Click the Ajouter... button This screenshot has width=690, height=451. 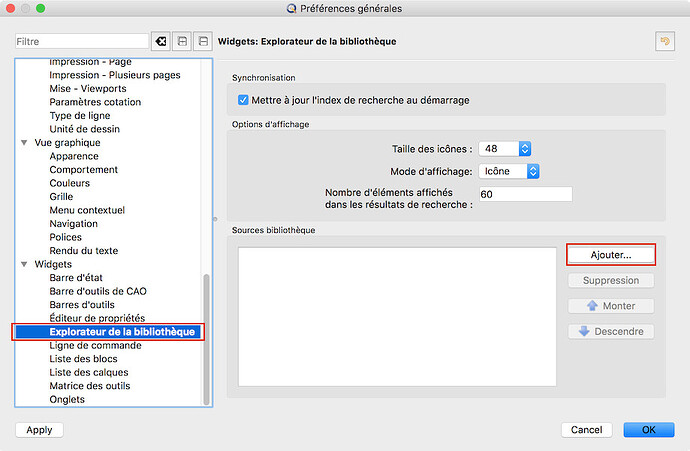610,255
